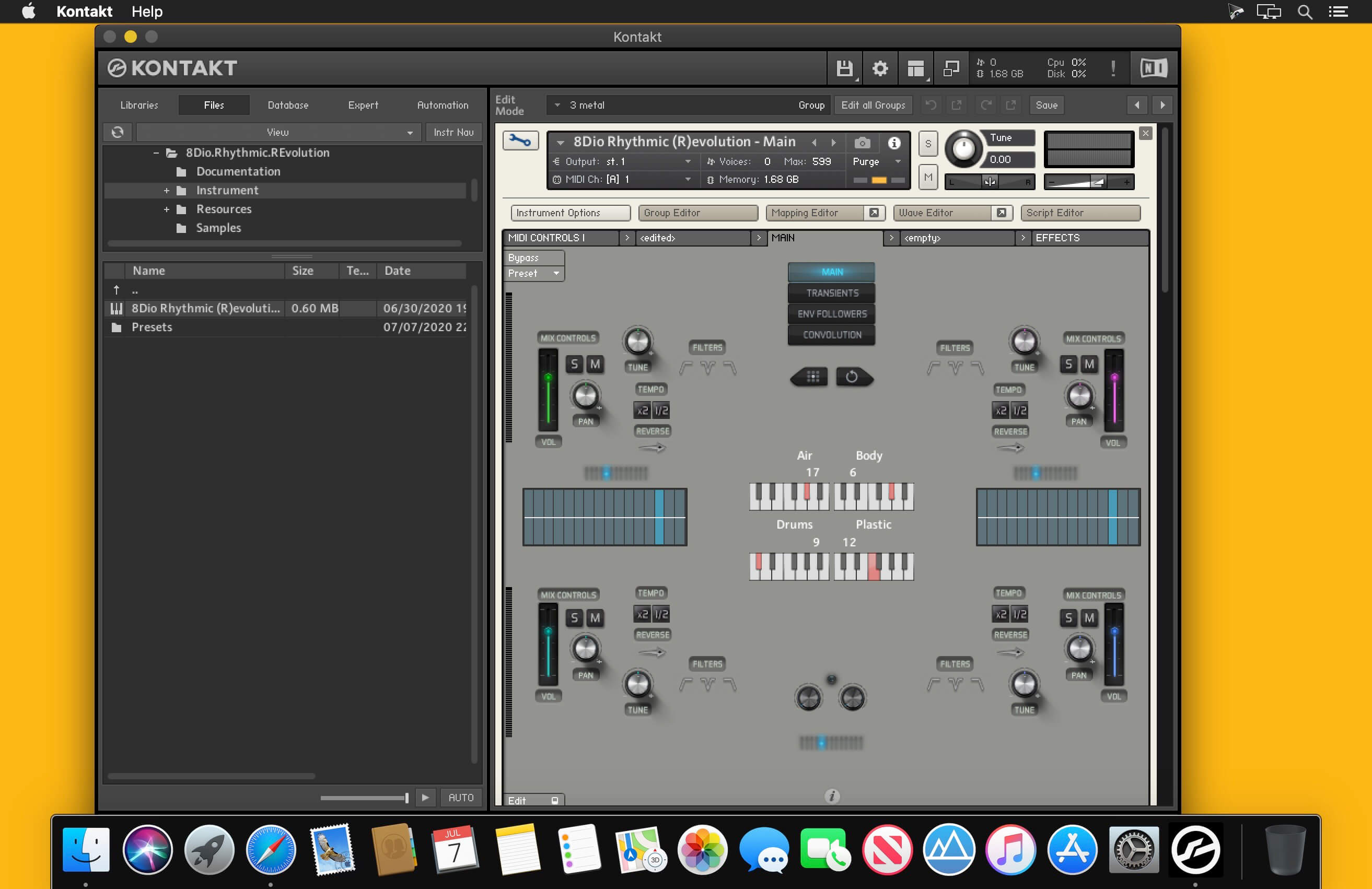Collapse the 8Dio.Rhythmic.REvolution folder

[x=156, y=153]
